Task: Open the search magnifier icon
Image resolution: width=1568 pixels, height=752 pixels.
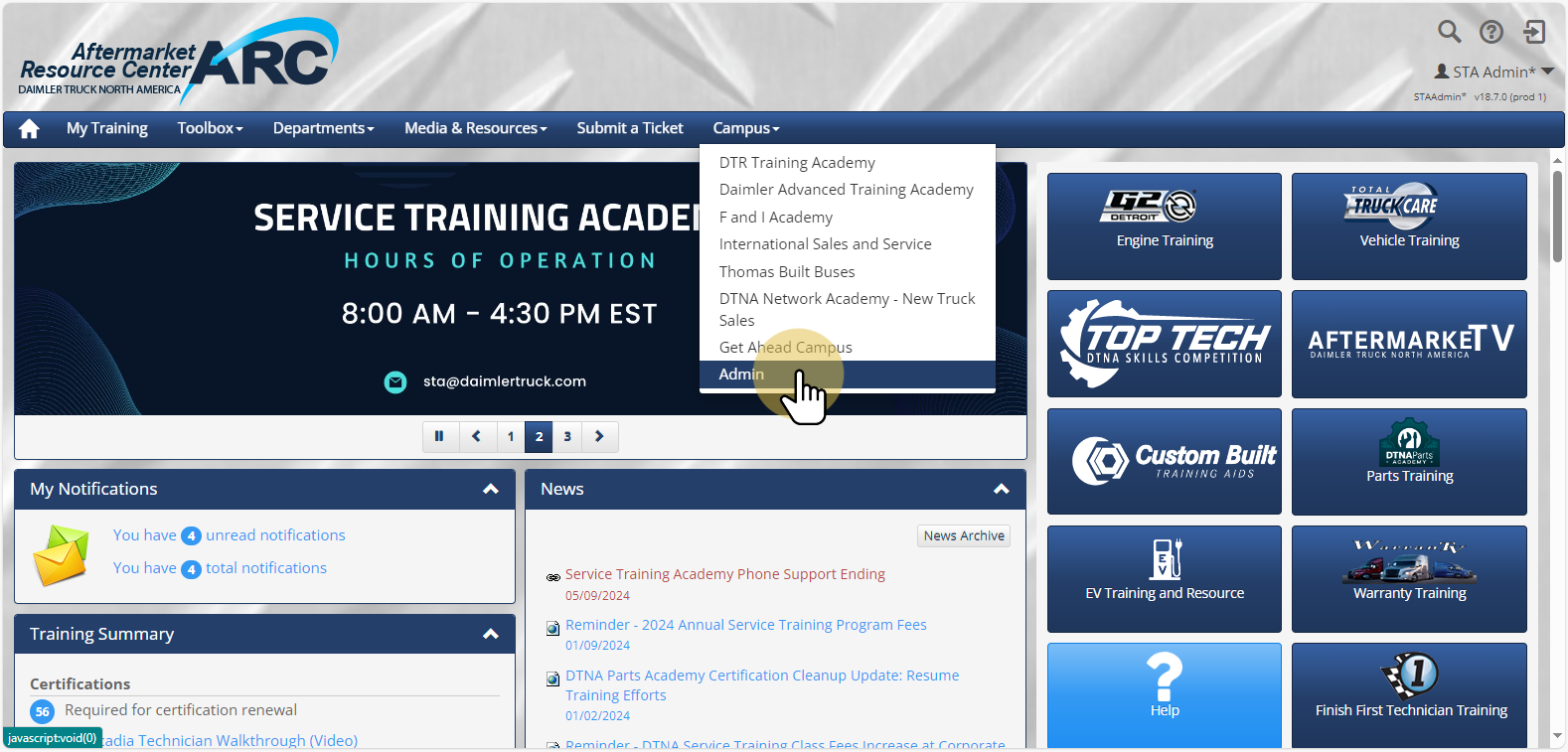Action: point(1450,32)
